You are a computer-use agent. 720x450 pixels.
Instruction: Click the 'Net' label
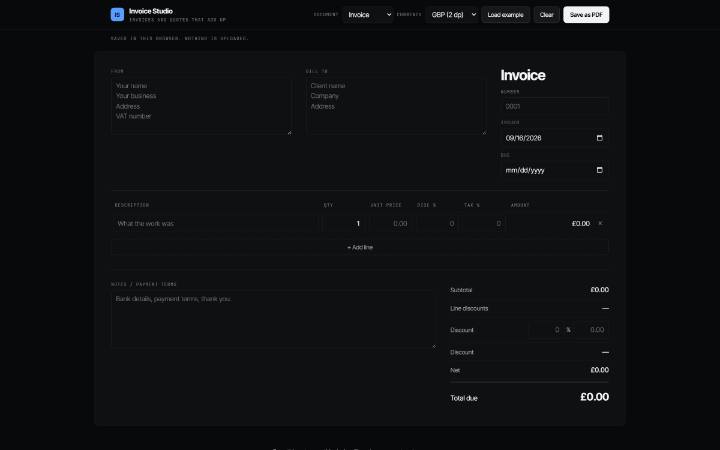455,370
